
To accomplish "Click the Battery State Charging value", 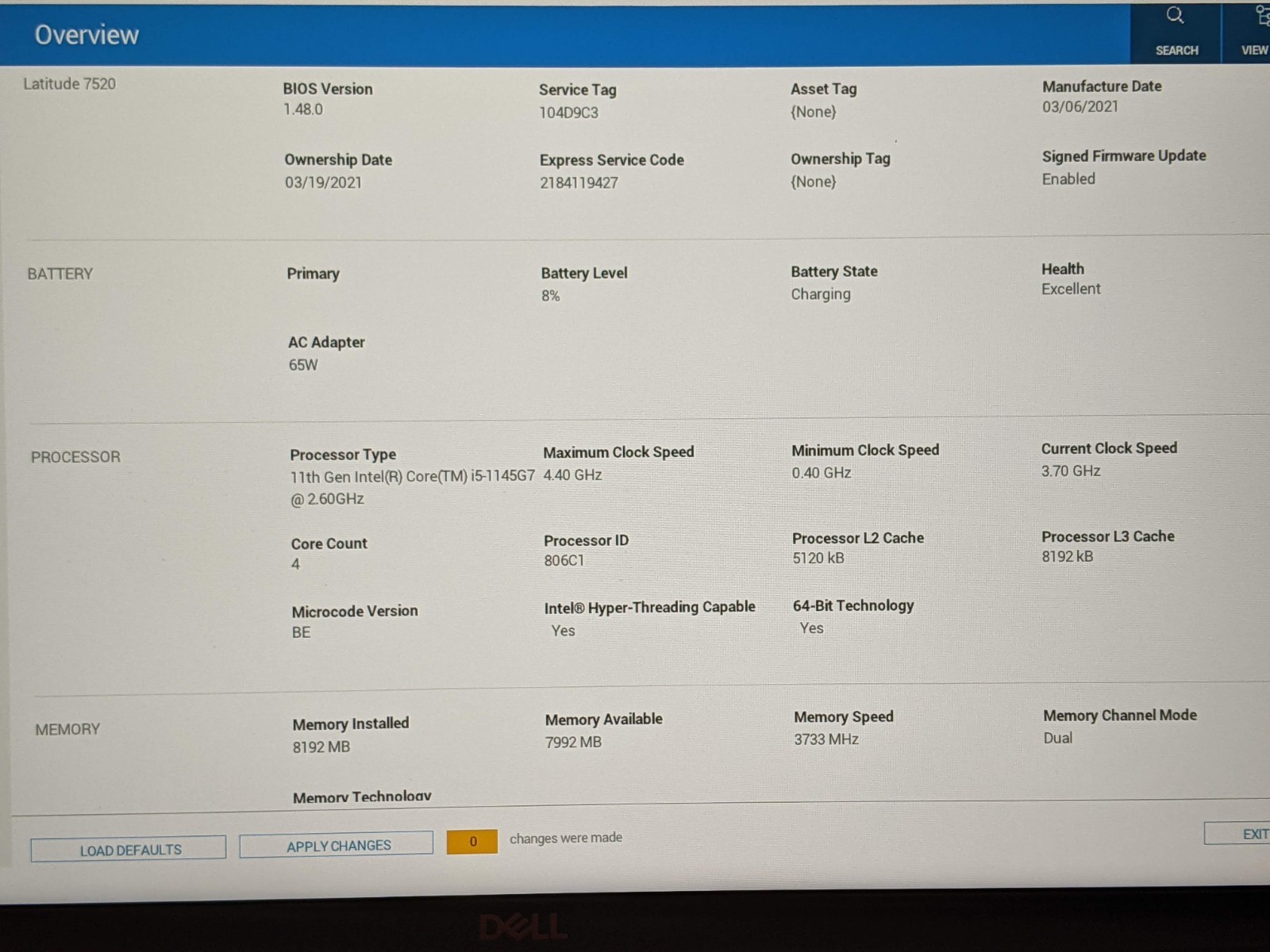I will pos(820,294).
